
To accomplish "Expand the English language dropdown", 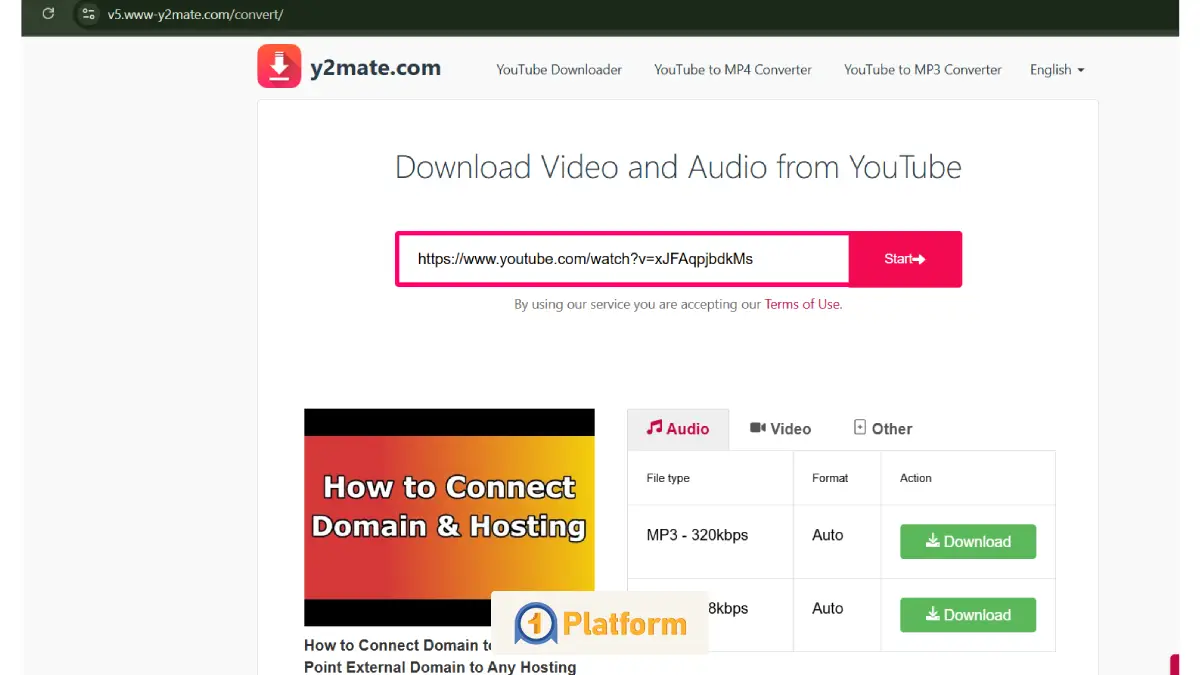I will point(1056,70).
